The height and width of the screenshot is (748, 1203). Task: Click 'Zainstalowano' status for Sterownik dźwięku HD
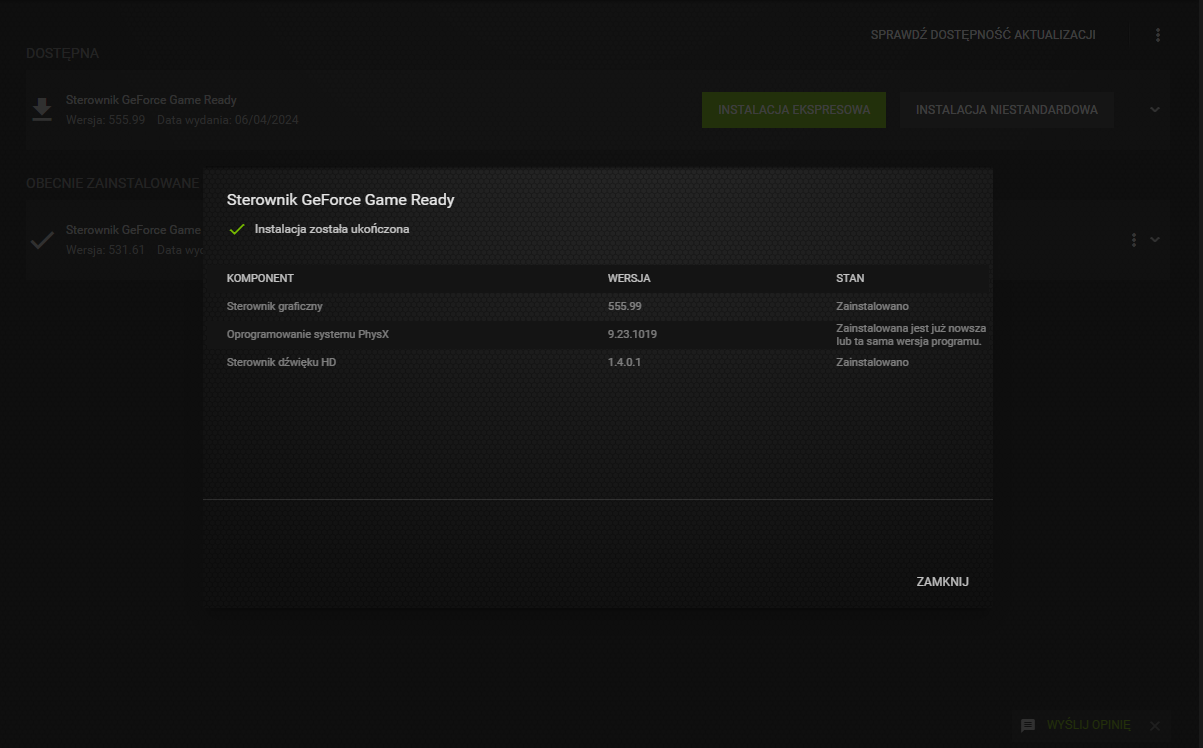pos(872,362)
